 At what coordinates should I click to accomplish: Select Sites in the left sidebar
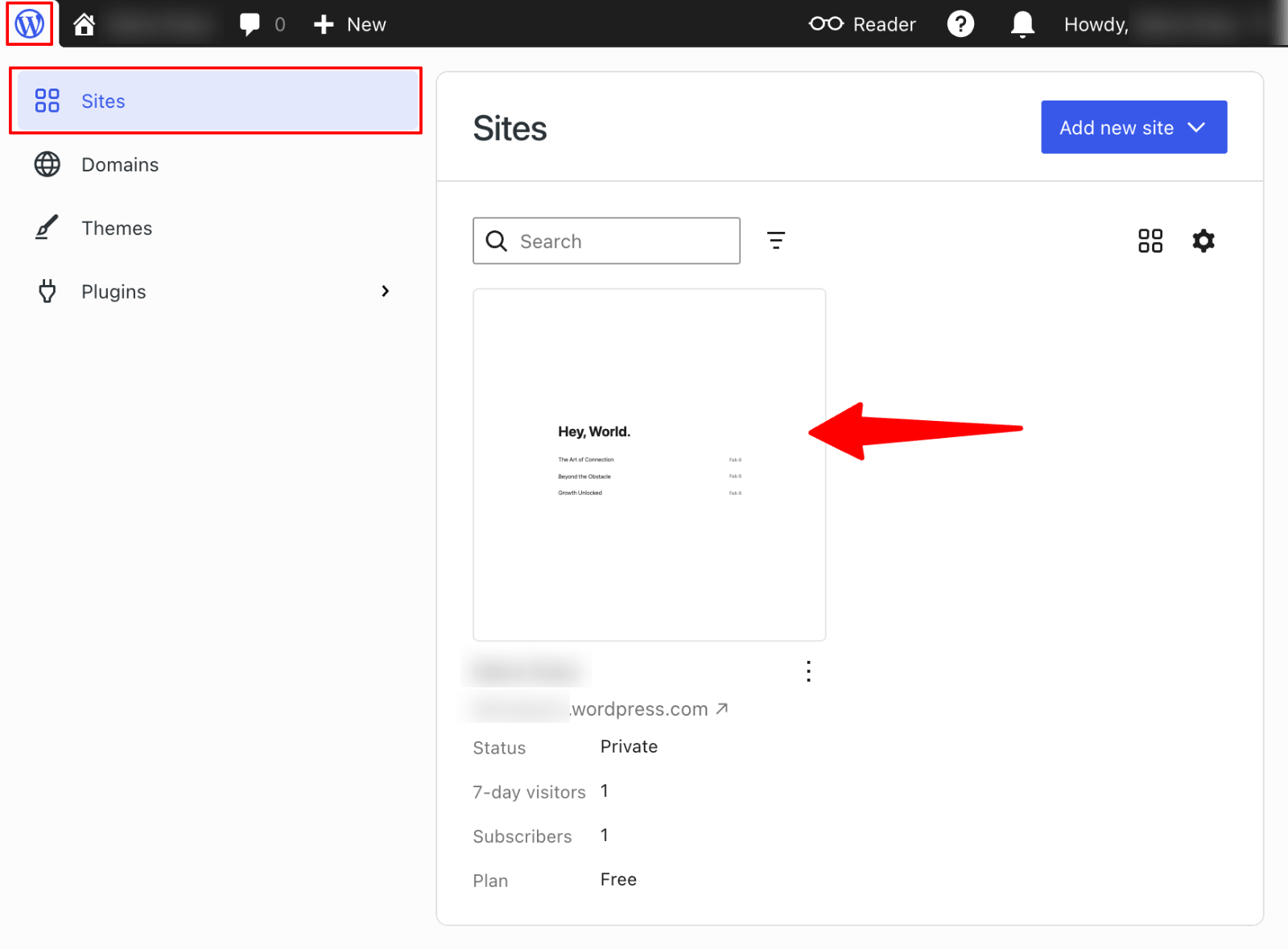103,101
